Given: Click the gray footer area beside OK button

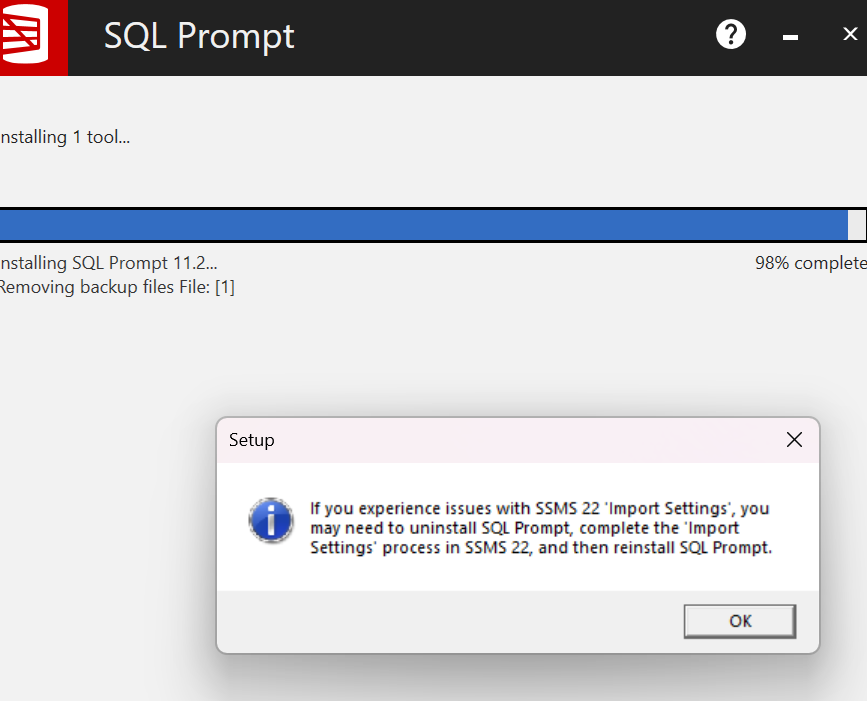Looking at the screenshot, I should 450,621.
